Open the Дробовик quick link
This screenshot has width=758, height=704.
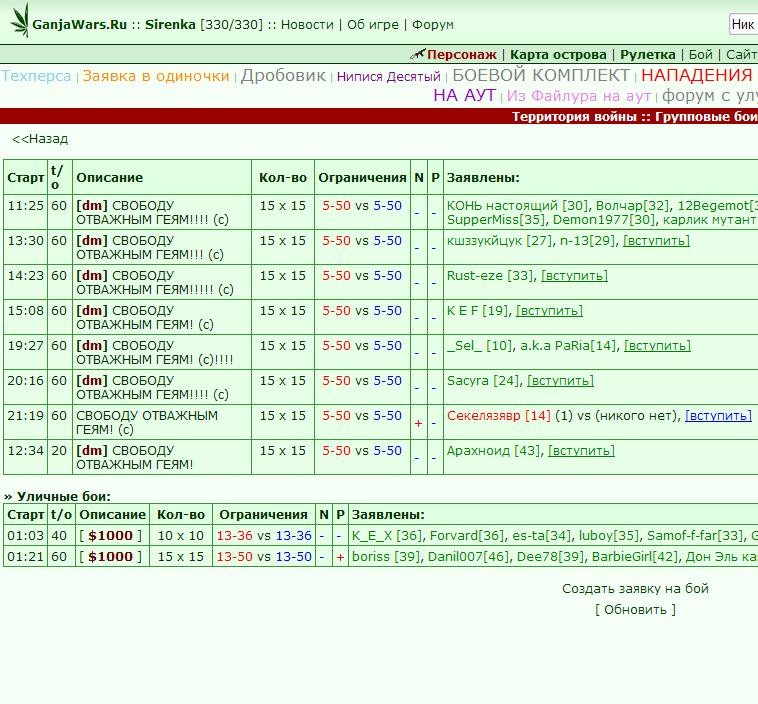(x=283, y=76)
